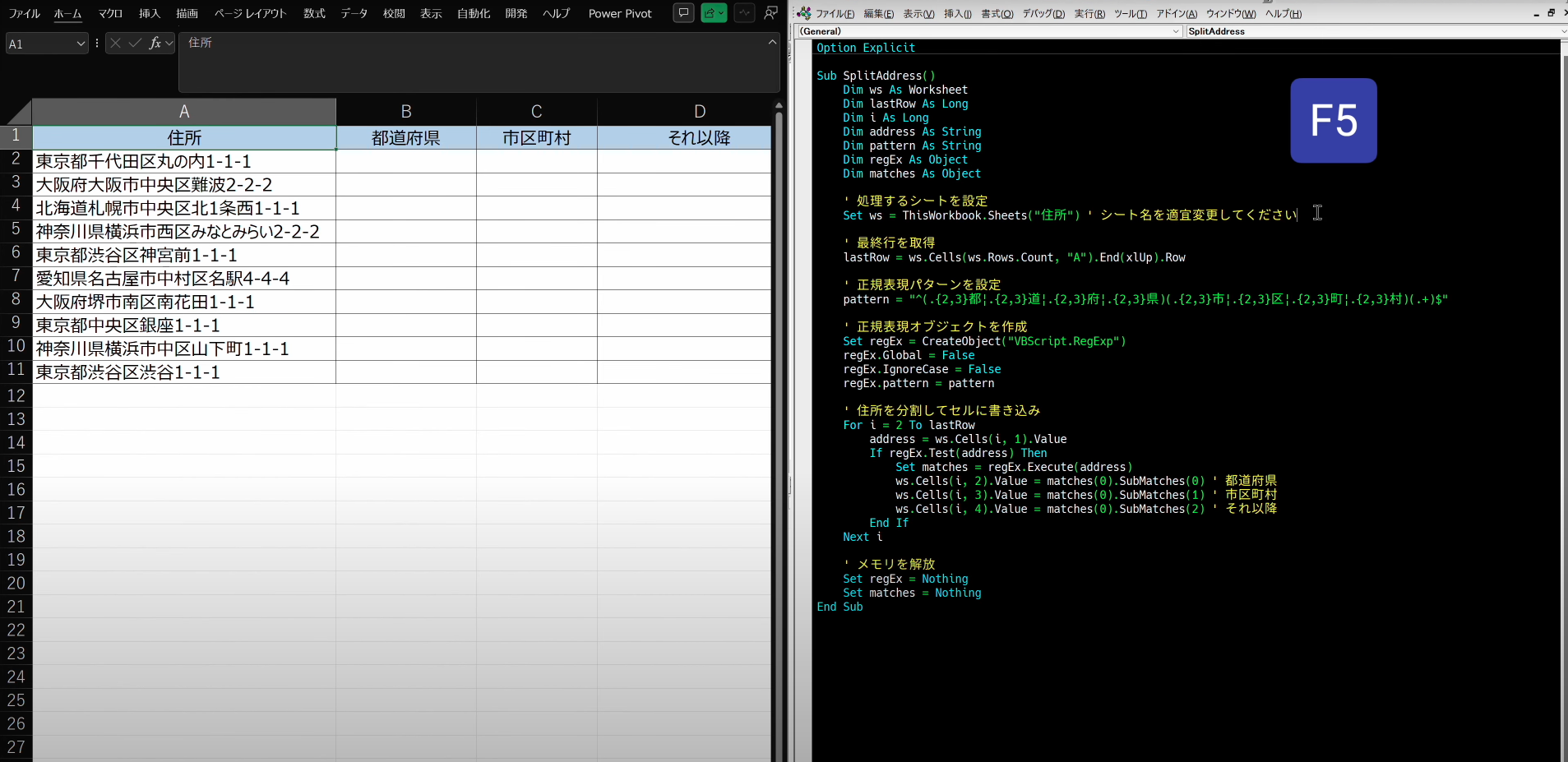This screenshot has width=1568, height=762.
Task: Click the fx insert function icon
Action: coord(155,44)
